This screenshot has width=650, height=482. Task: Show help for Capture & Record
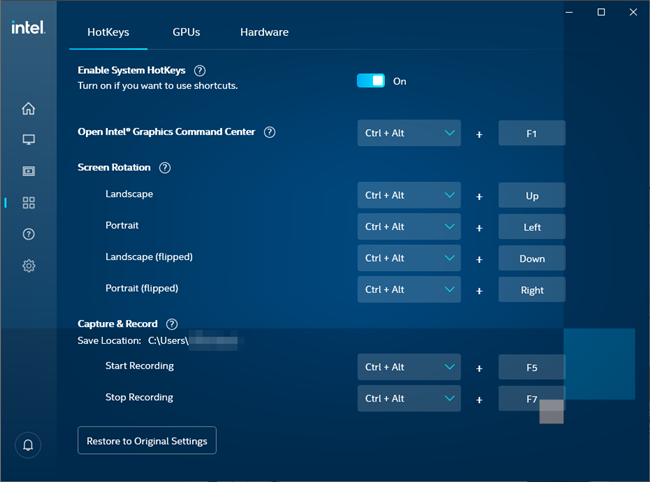(172, 324)
